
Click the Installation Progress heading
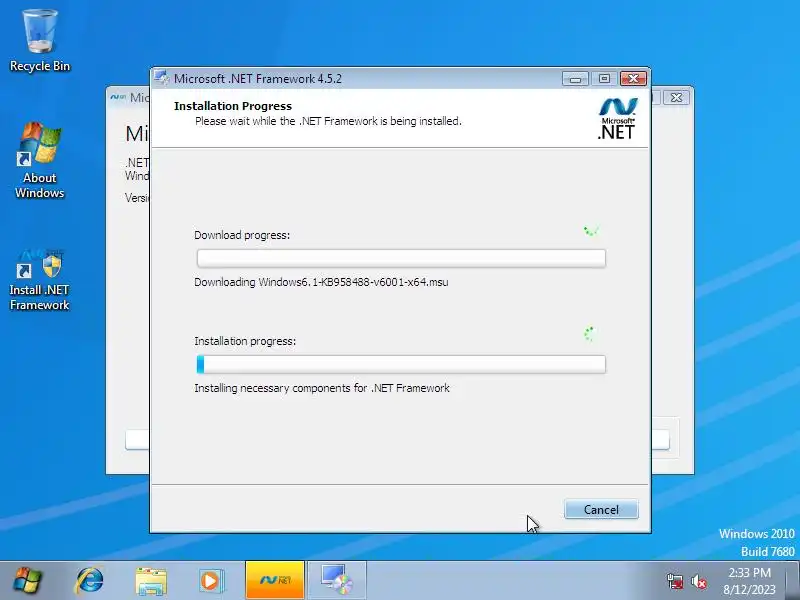pyautogui.click(x=233, y=106)
